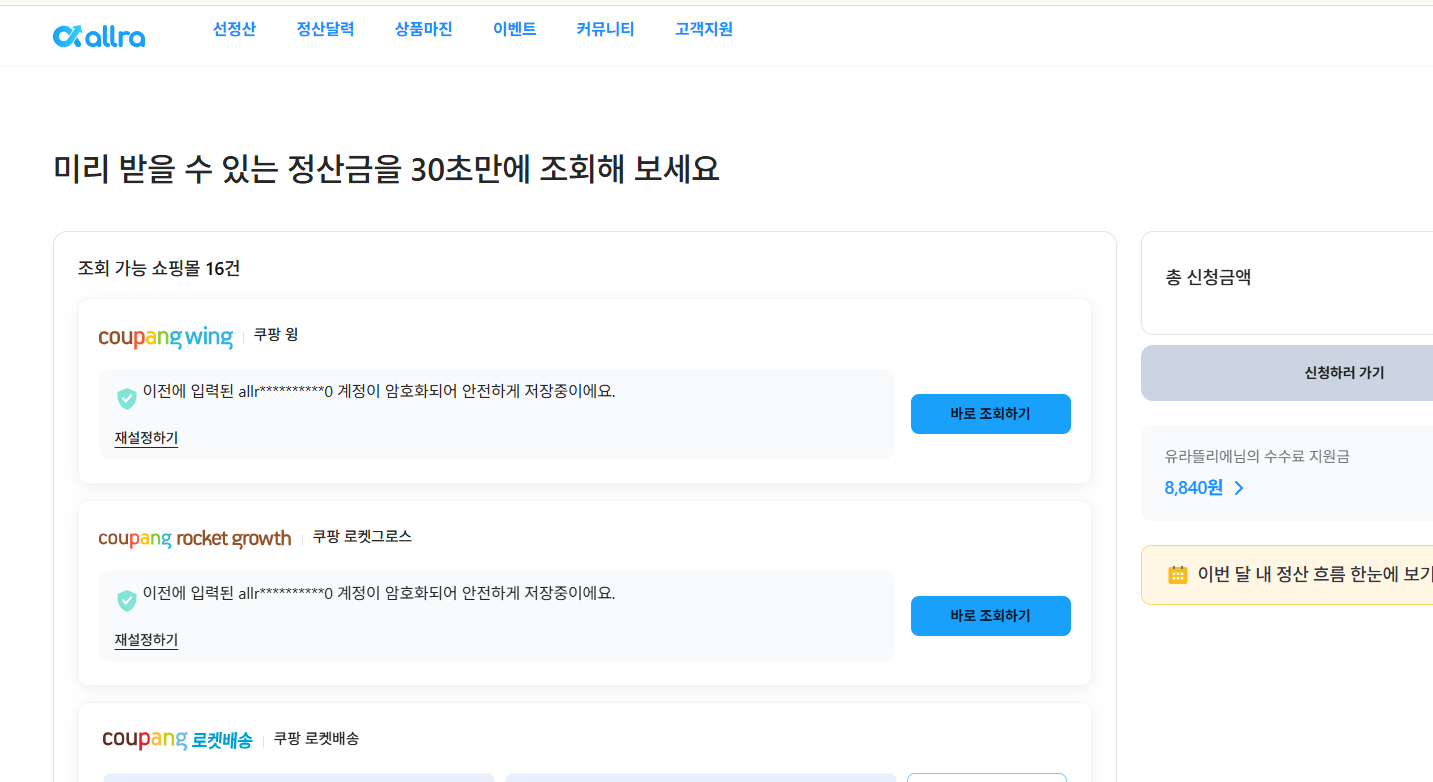Open the 선정산 menu

pos(234,30)
